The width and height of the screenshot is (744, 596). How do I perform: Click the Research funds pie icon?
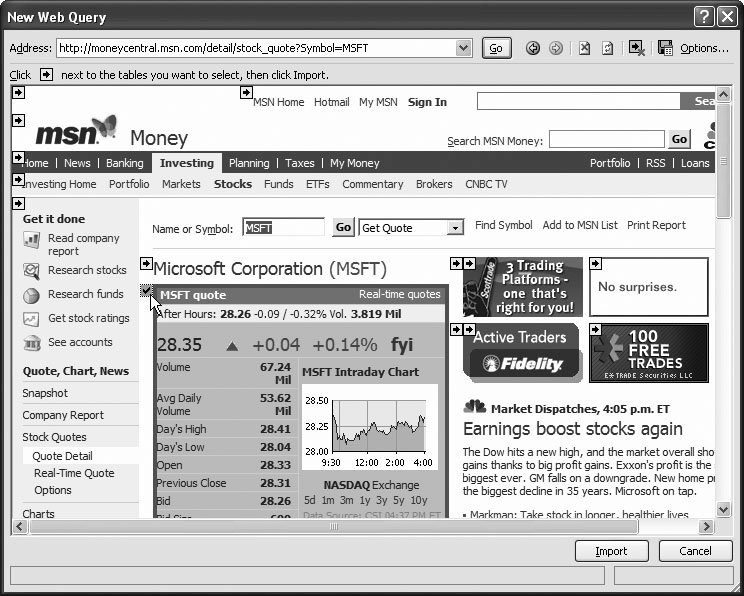[31, 295]
